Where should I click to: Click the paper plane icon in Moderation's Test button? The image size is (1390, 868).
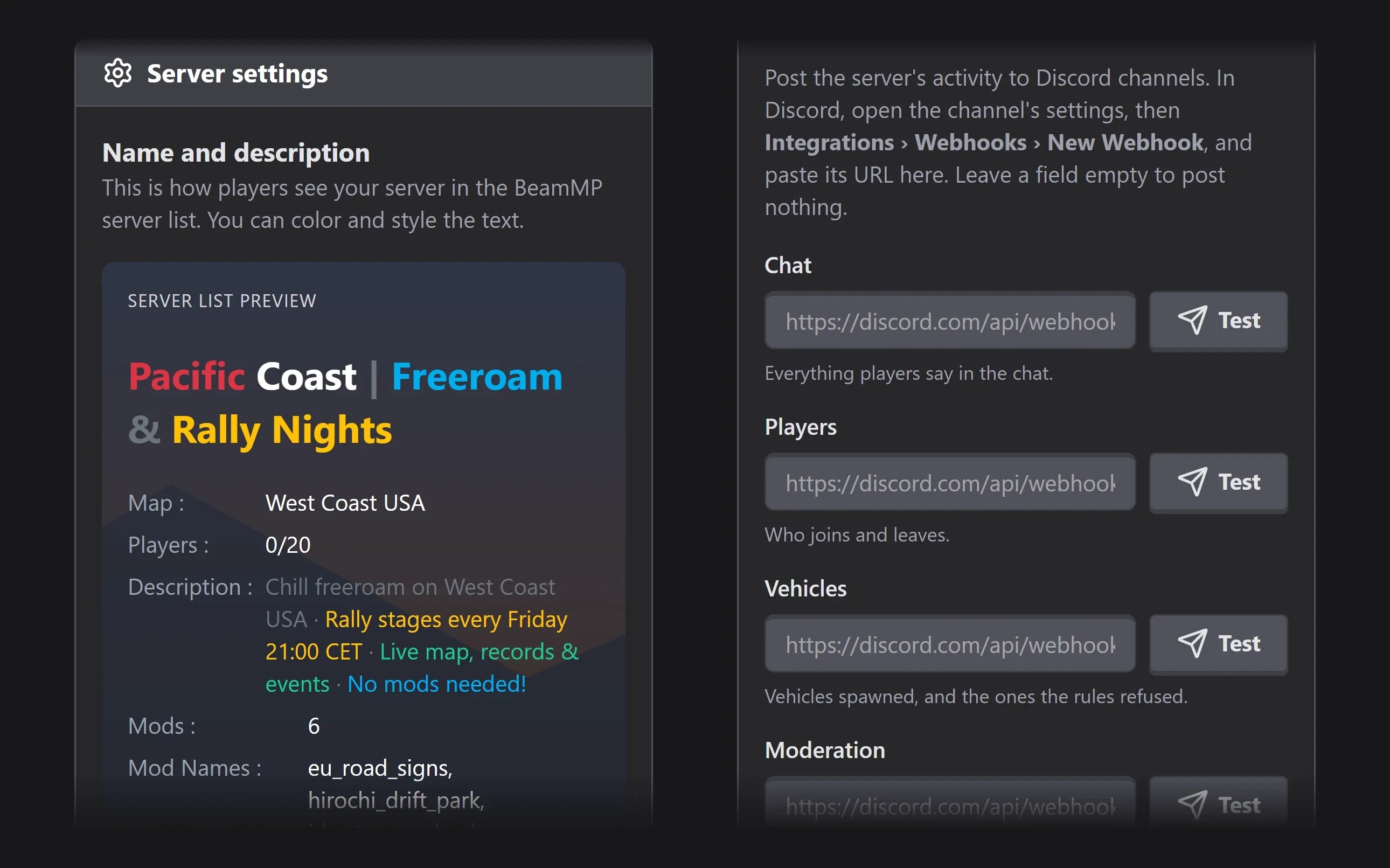1192,805
